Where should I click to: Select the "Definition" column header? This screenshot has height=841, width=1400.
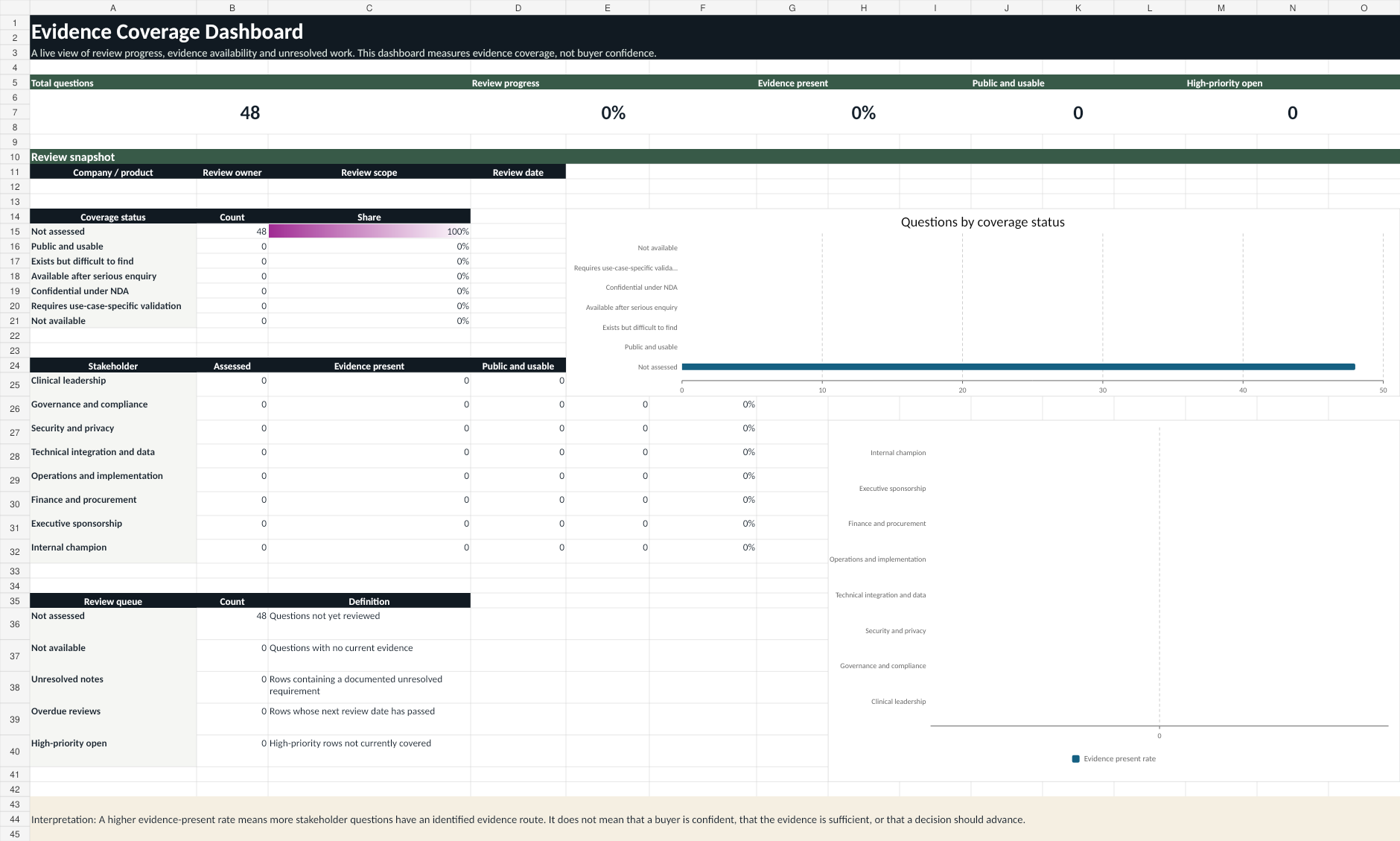pyautogui.click(x=369, y=601)
